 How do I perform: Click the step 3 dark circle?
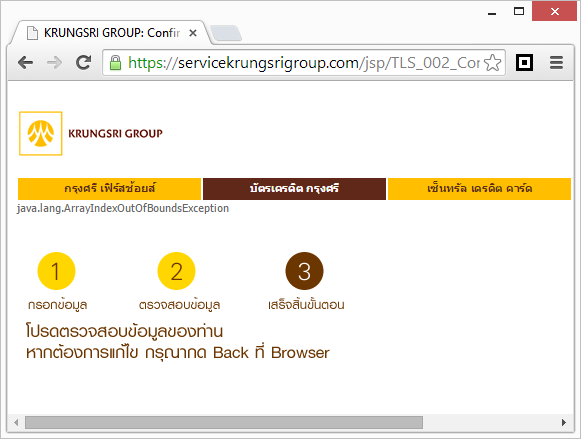[304, 271]
